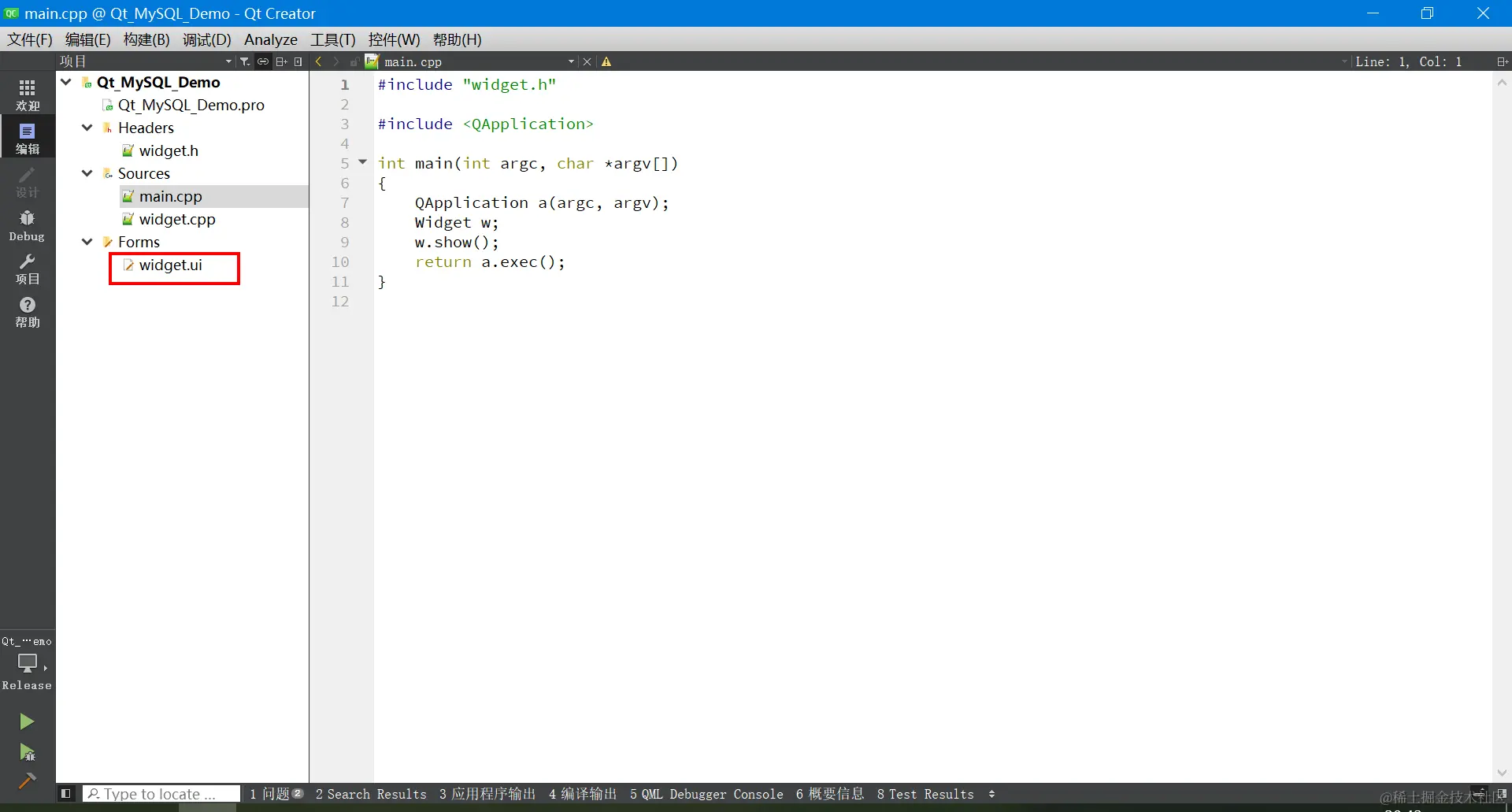Open the output pane selector arrows

pos(991,794)
